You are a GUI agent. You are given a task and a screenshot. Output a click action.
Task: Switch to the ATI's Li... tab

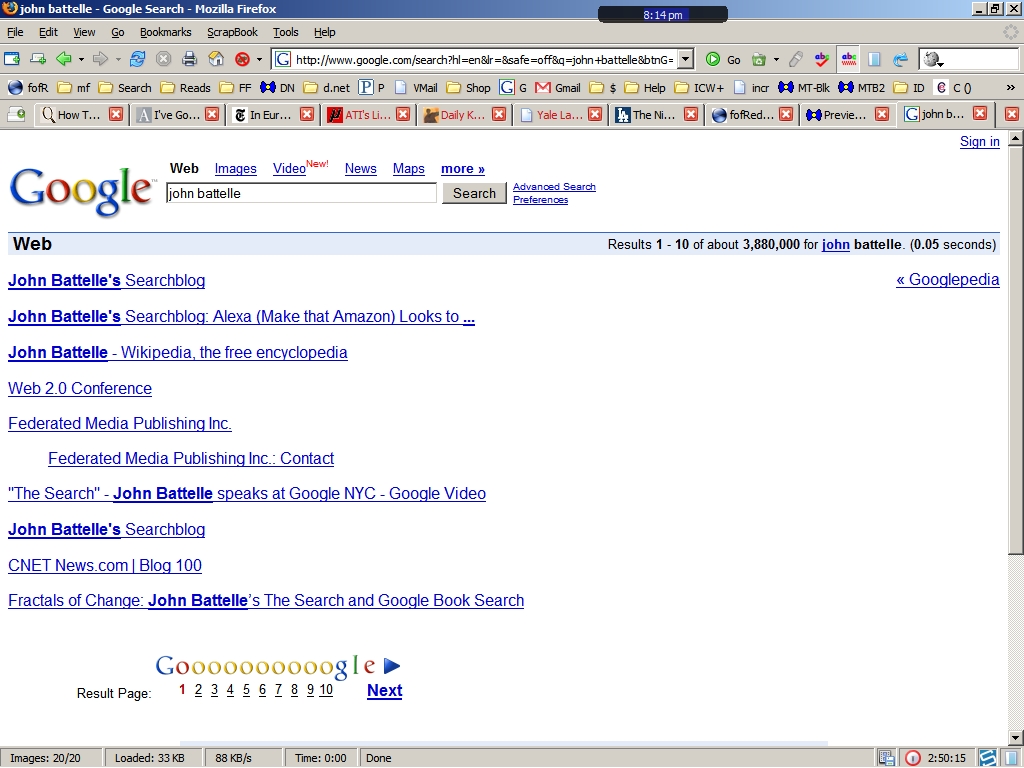(359, 114)
